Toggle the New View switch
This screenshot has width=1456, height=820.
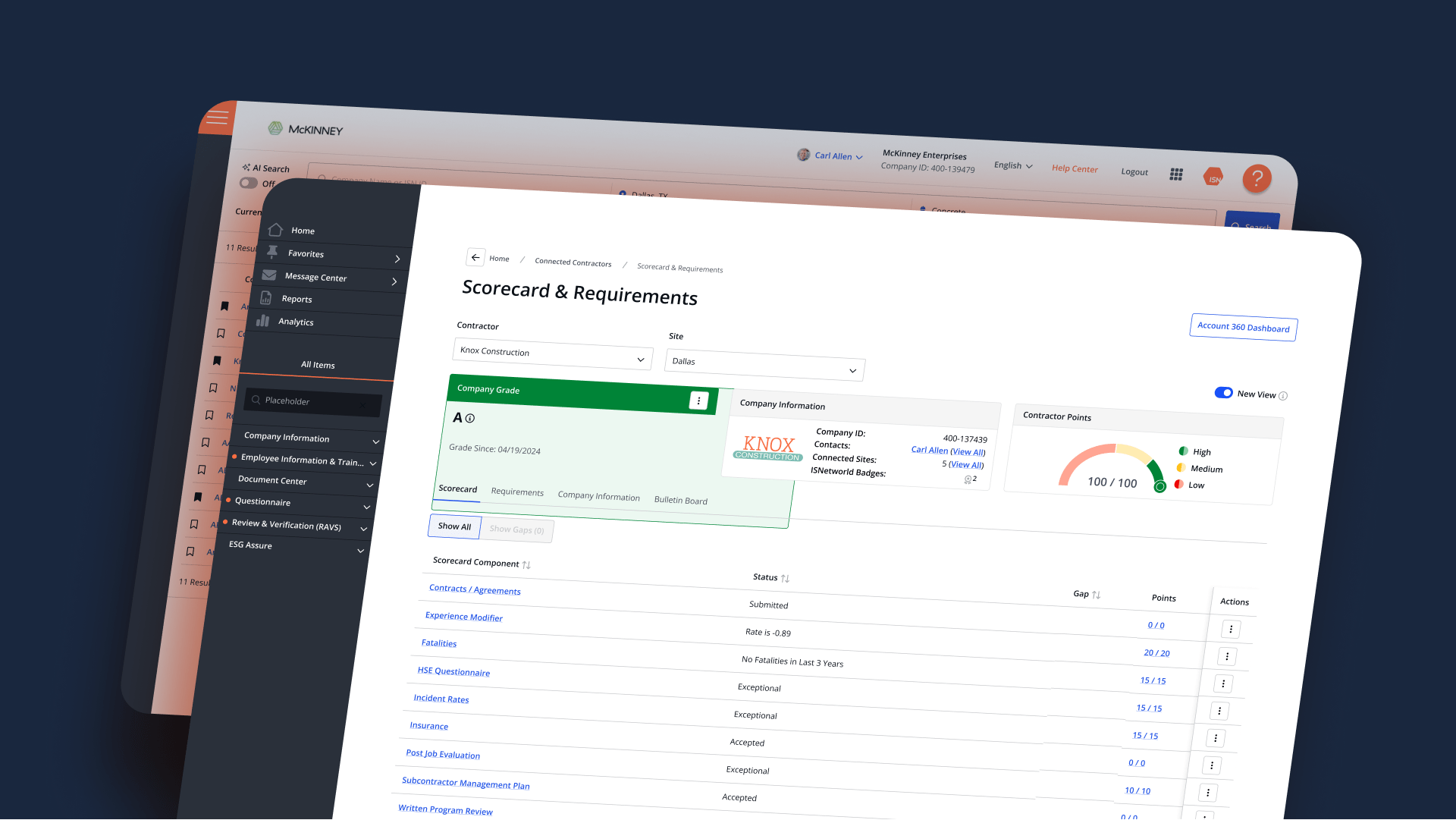pyautogui.click(x=1223, y=393)
